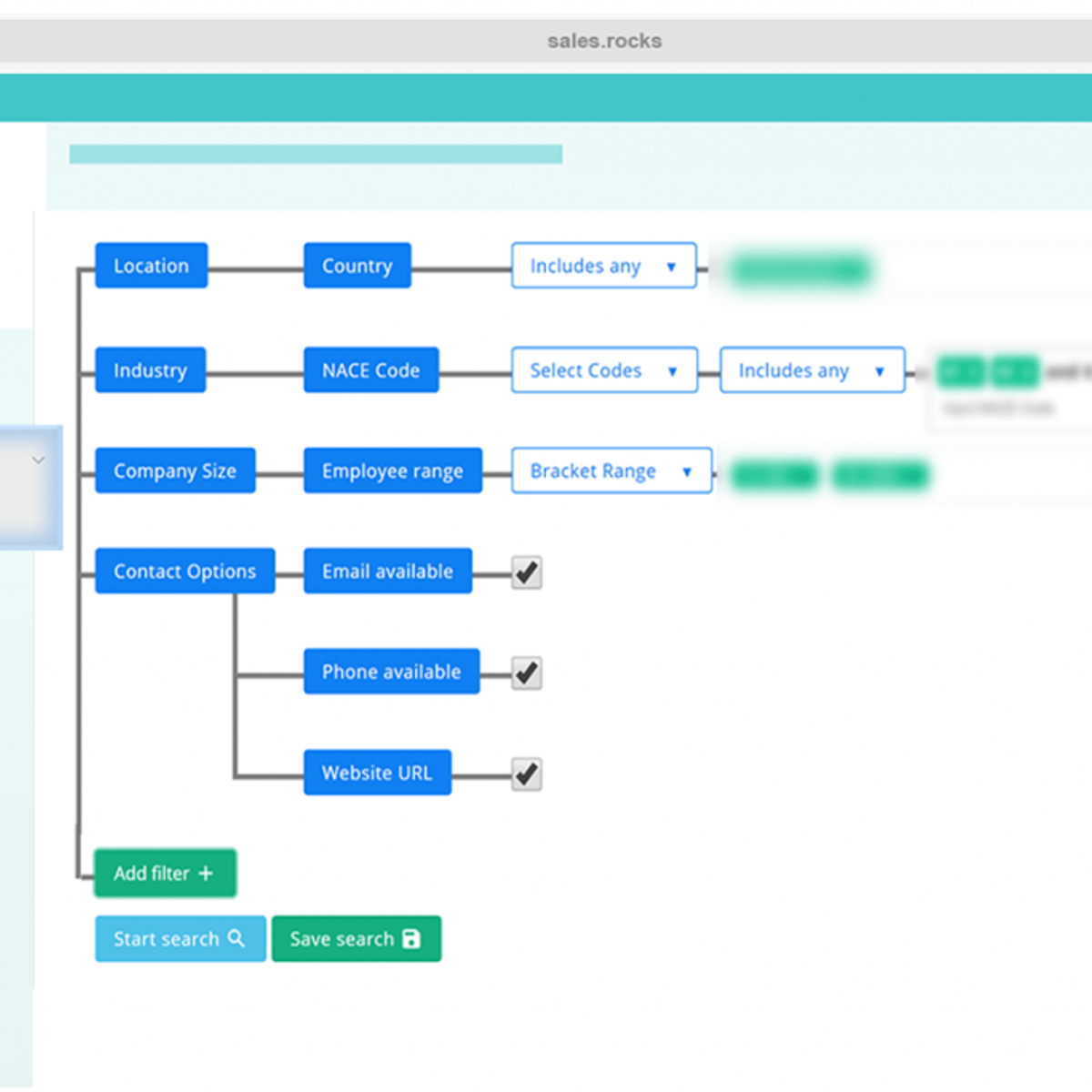1092x1092 pixels.
Task: Expand the Select Codes dropdown
Action: pos(603,370)
